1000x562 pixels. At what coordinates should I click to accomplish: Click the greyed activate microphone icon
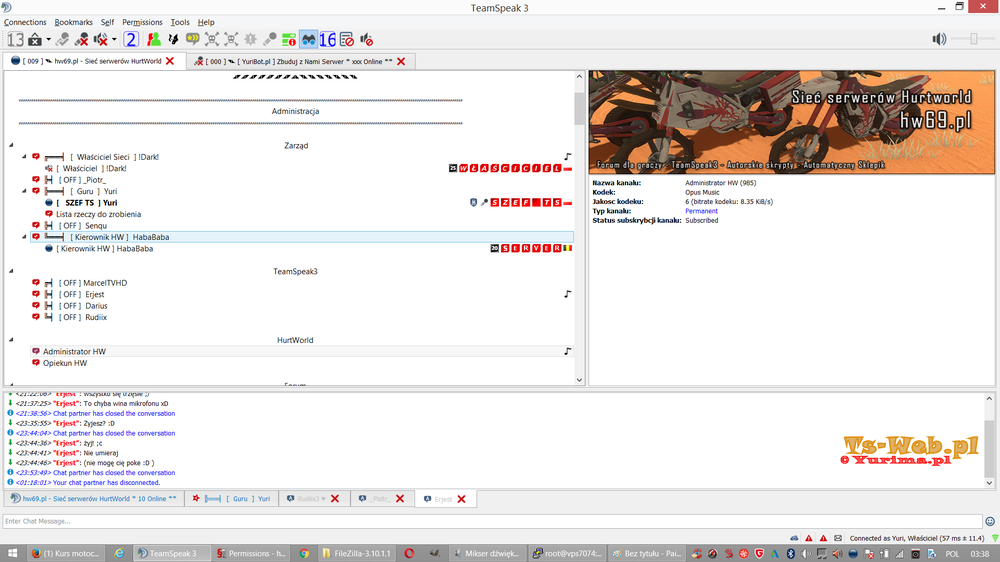click(62, 40)
